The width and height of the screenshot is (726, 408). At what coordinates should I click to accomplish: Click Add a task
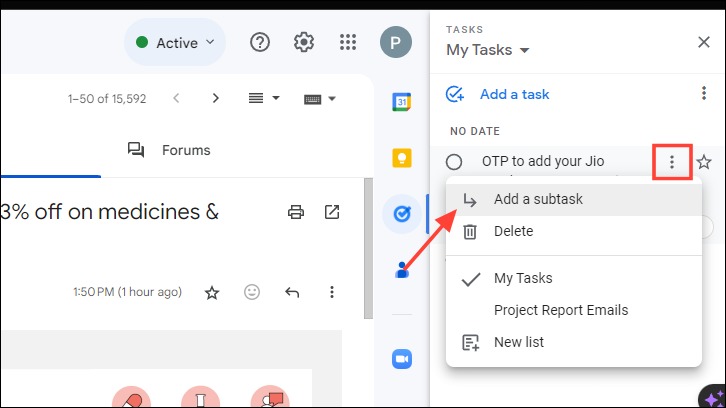pos(514,94)
